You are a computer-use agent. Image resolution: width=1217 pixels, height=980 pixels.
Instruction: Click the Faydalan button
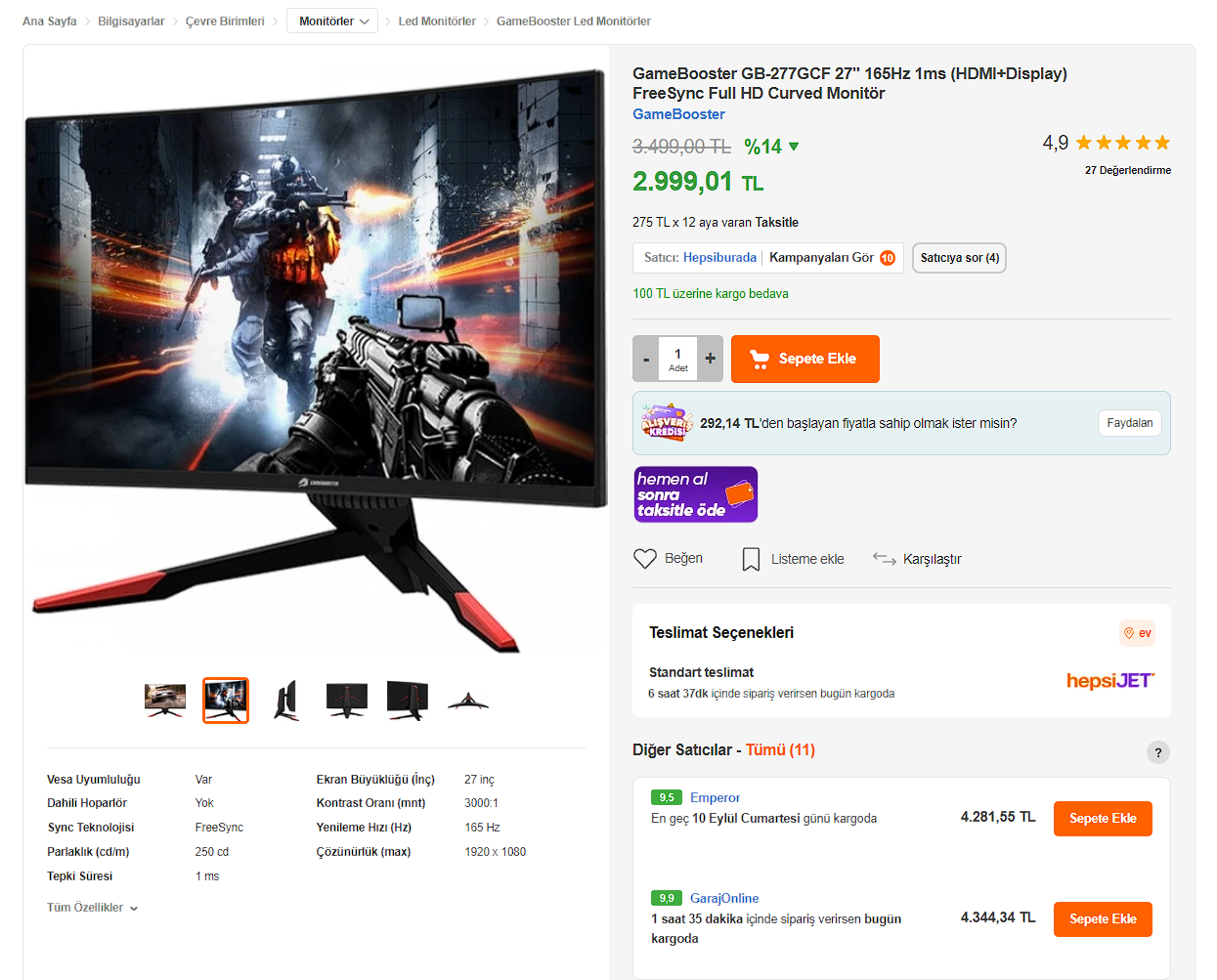[1129, 423]
